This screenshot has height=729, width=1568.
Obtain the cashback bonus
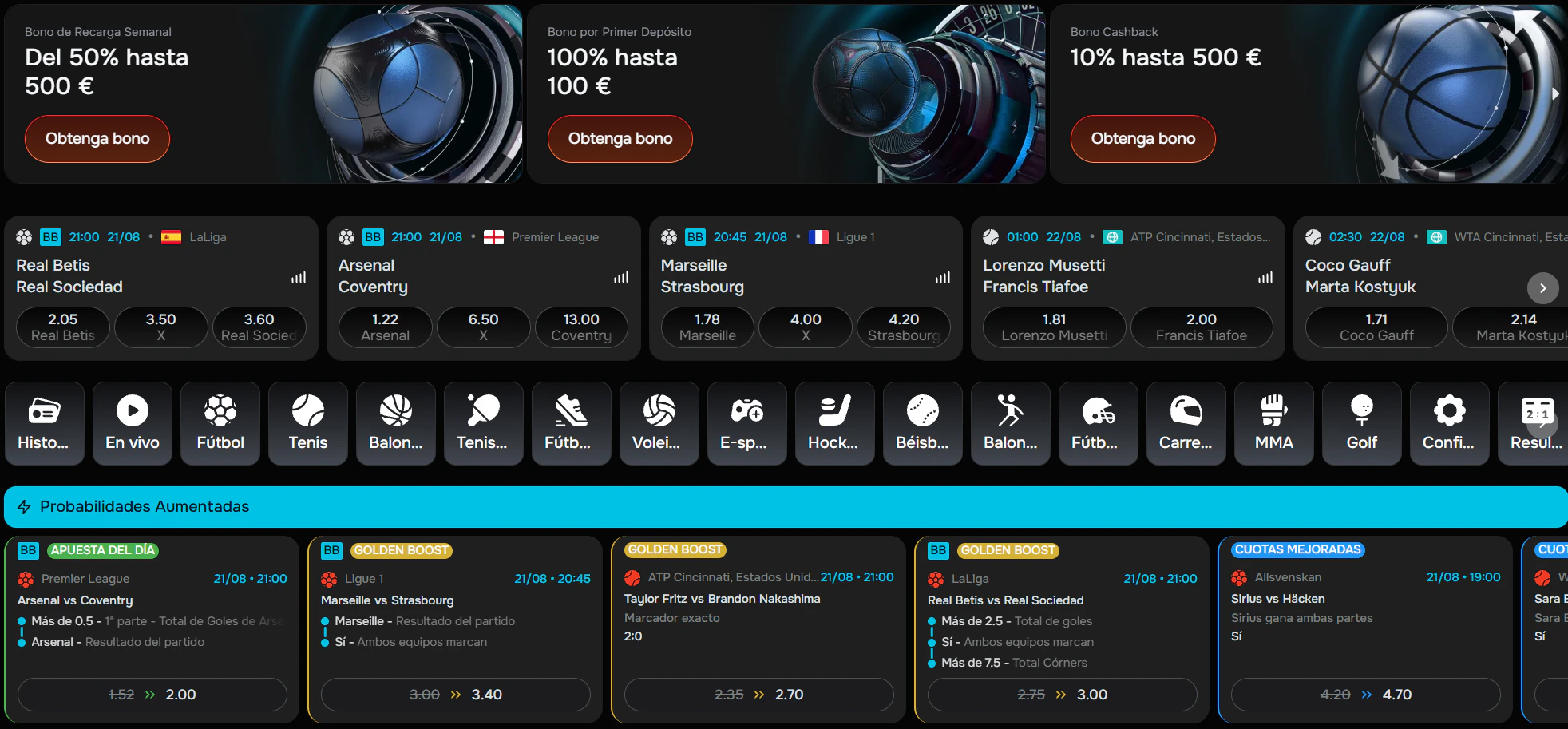click(1143, 139)
